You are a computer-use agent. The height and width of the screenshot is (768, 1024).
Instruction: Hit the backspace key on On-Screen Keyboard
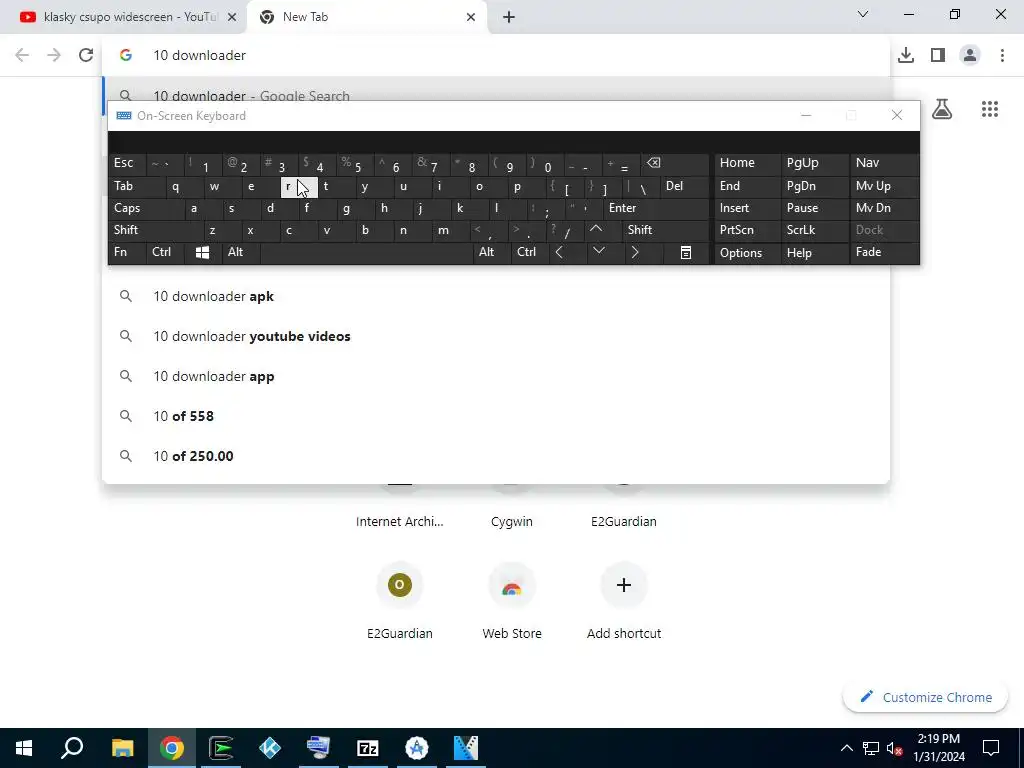click(675, 163)
